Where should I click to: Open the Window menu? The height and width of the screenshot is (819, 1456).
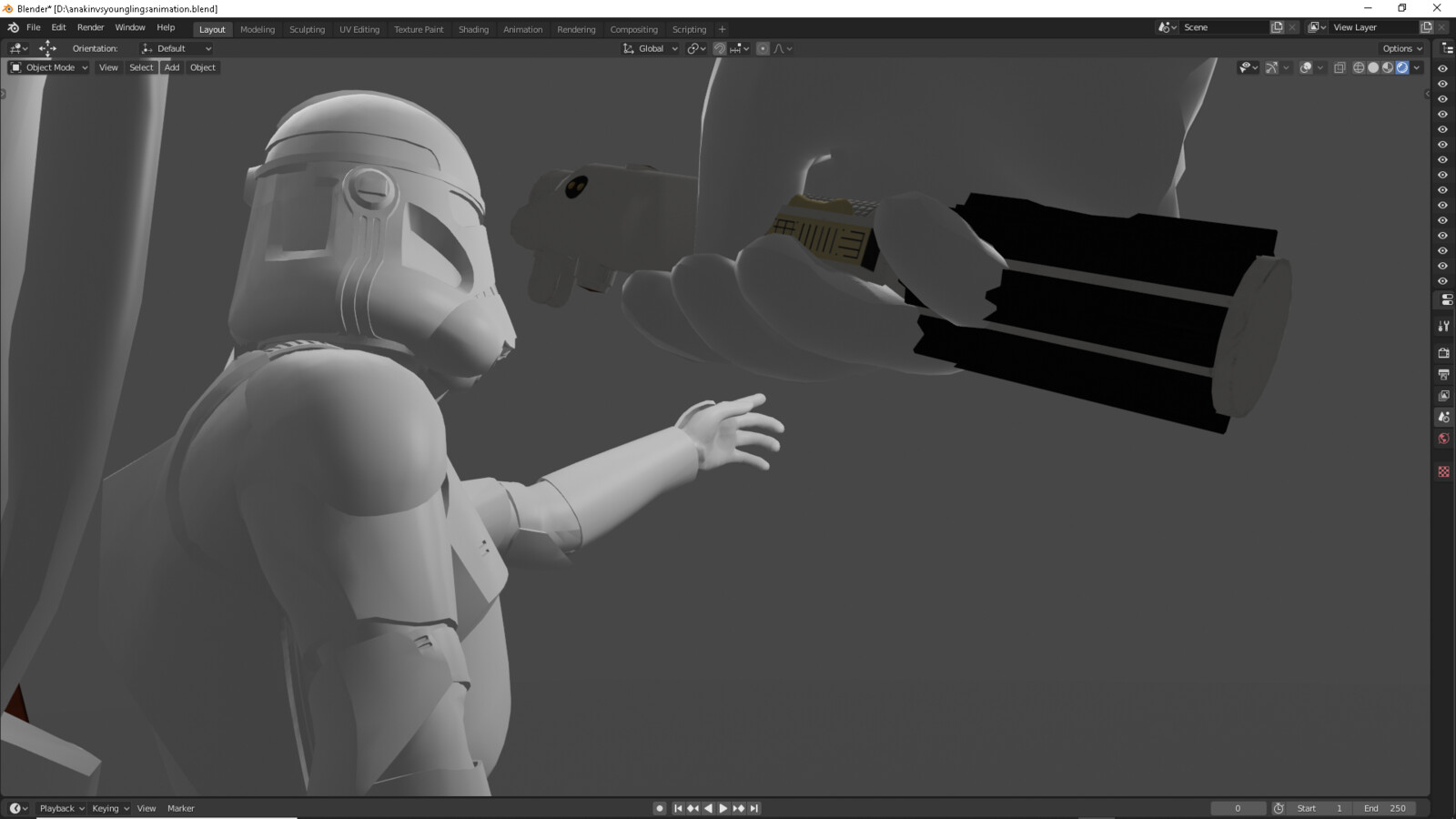pos(130,27)
